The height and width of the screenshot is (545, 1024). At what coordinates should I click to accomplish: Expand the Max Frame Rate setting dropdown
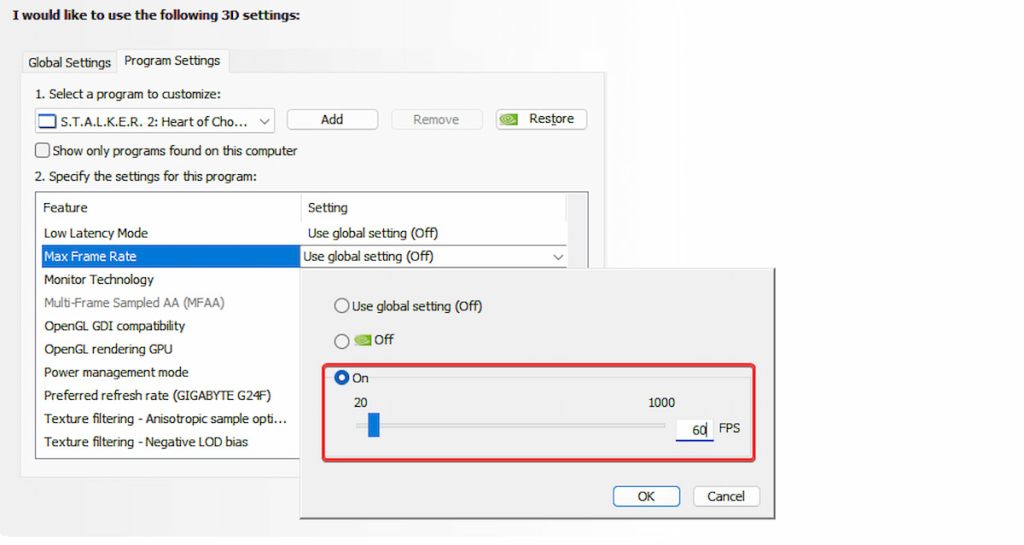[557, 257]
